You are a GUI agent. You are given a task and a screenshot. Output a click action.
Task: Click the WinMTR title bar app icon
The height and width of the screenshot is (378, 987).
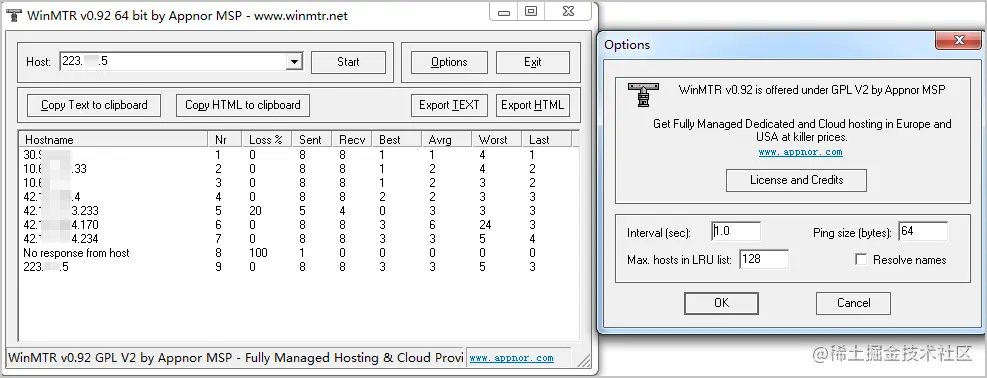pos(14,15)
